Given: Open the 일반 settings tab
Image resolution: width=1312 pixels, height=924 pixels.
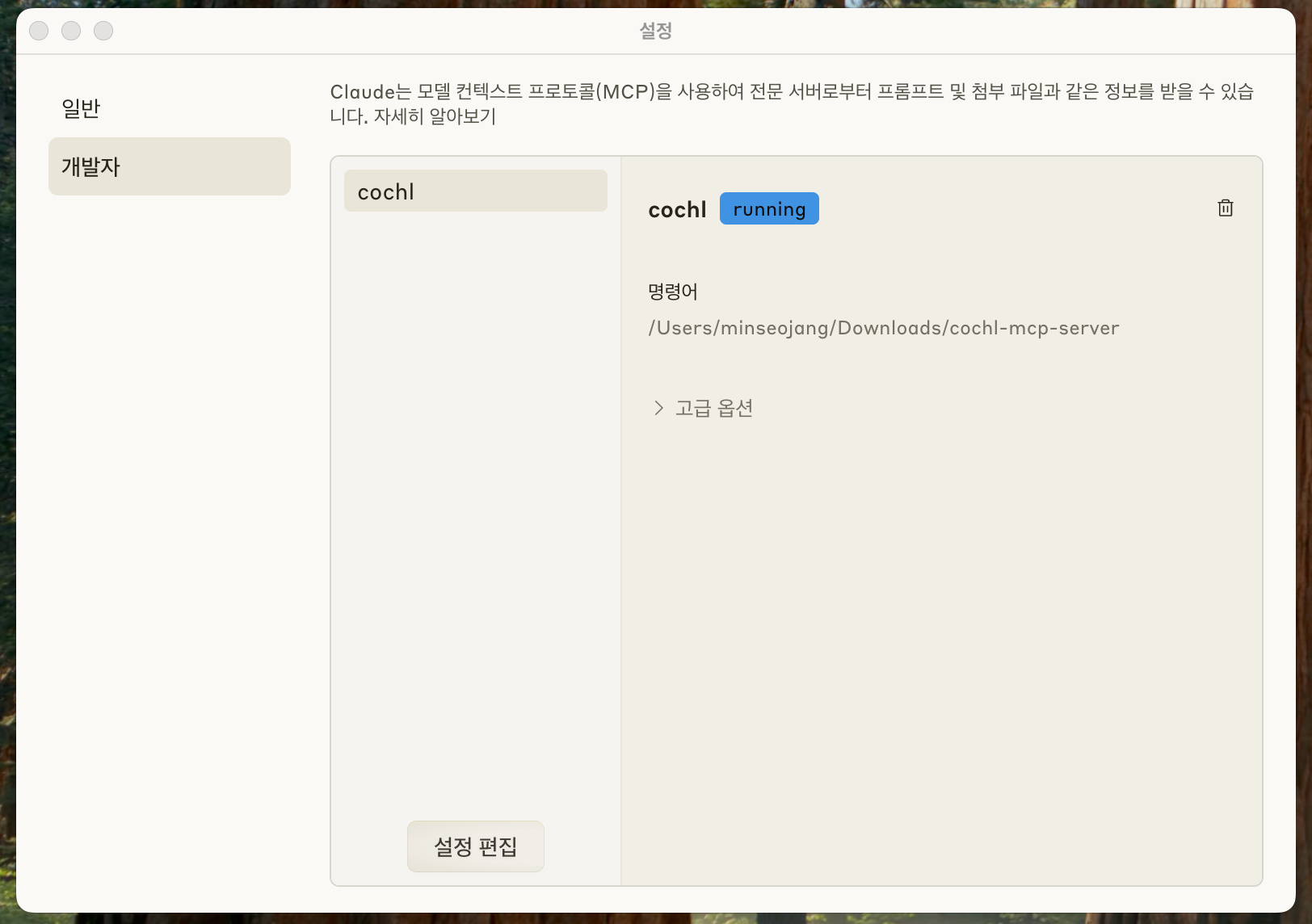Looking at the screenshot, I should pyautogui.click(x=170, y=108).
